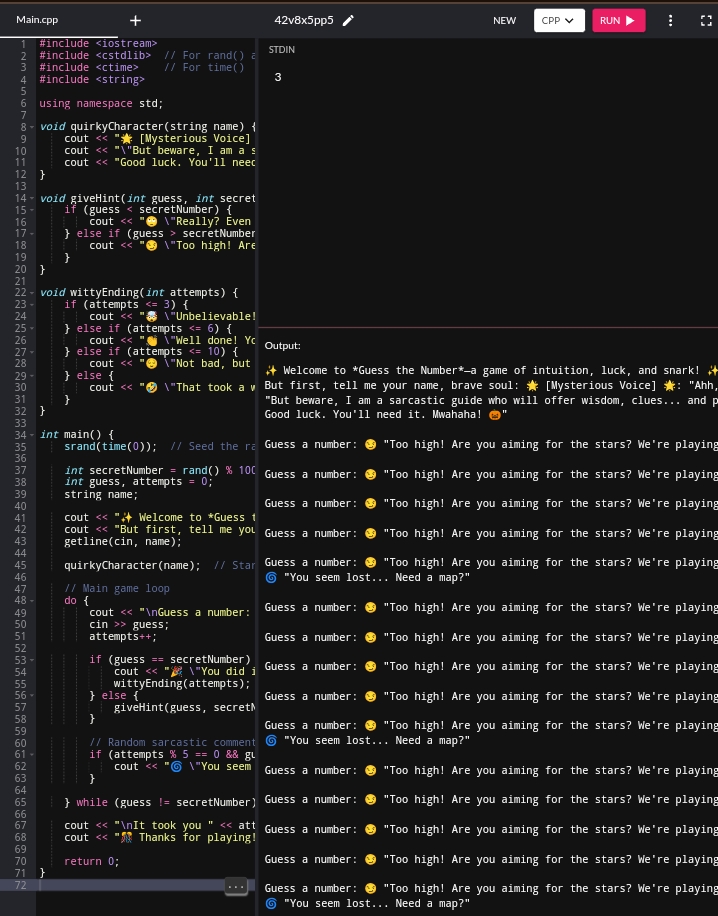The width and height of the screenshot is (718, 916).
Task: Click the ellipsis button below the editor
Action: pyautogui.click(x=236, y=887)
